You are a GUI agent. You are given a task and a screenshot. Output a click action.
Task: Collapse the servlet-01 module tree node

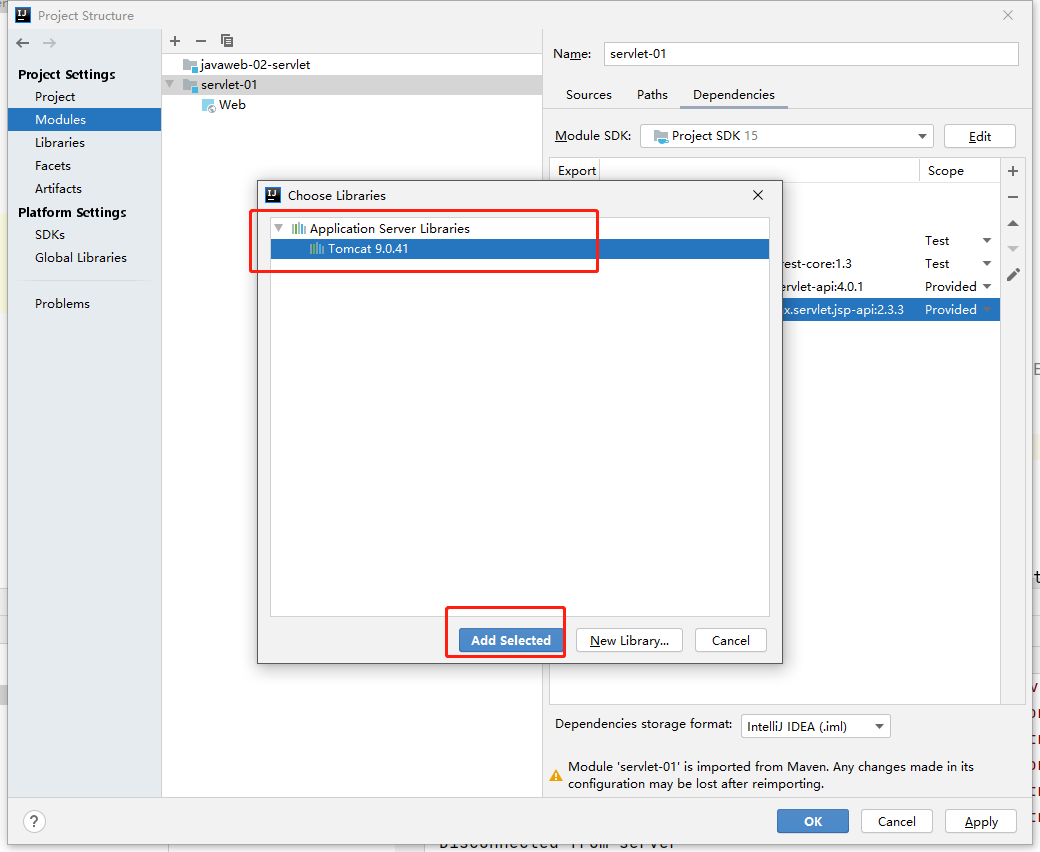tap(170, 84)
